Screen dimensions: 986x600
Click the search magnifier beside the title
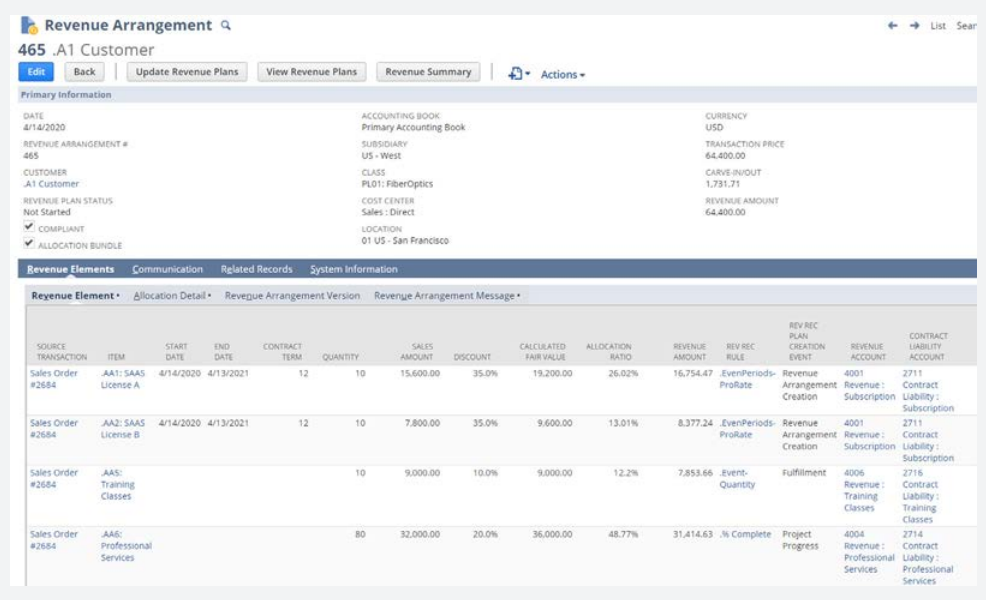226,26
